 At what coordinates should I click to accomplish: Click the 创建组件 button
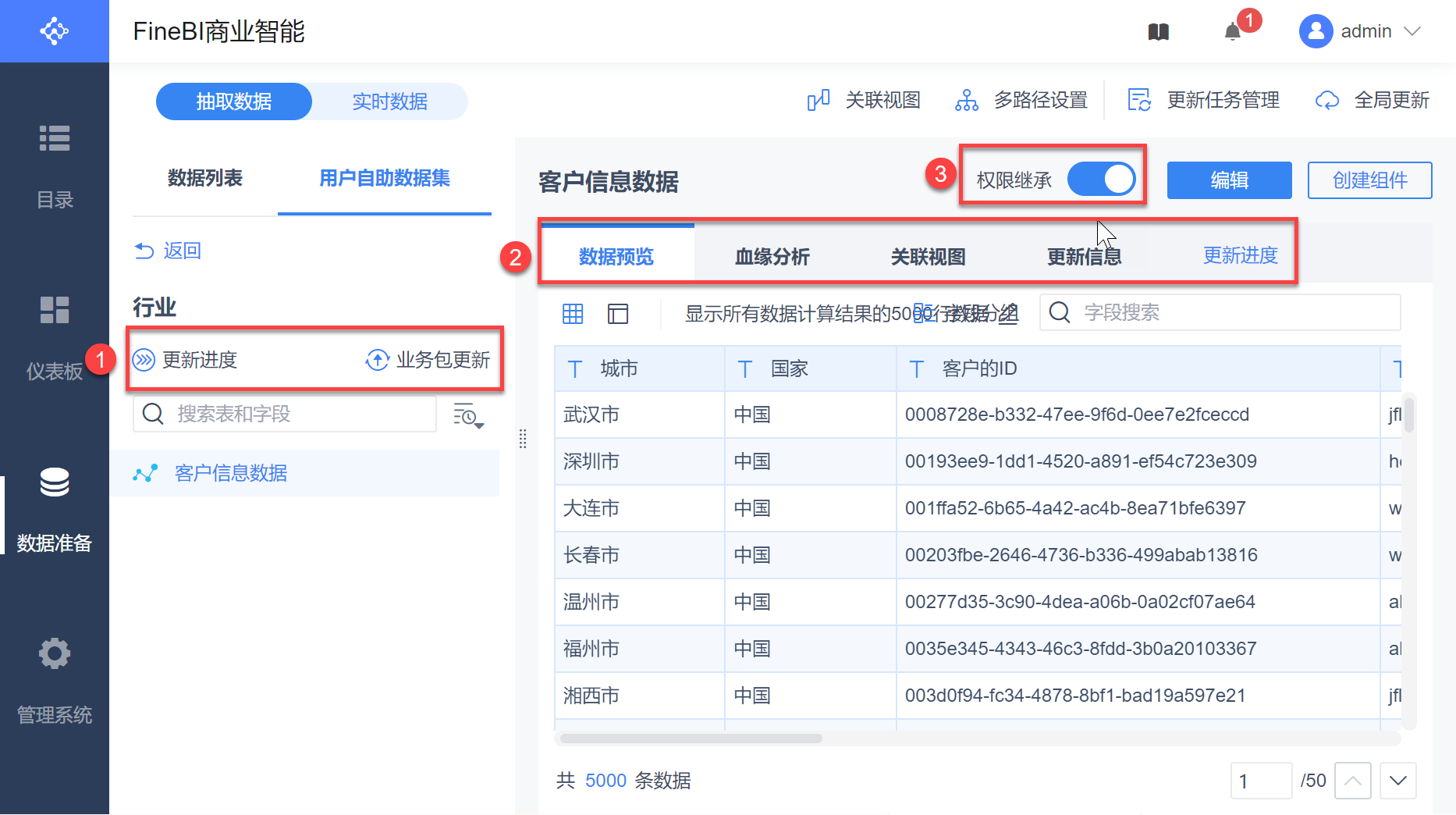(x=1370, y=180)
